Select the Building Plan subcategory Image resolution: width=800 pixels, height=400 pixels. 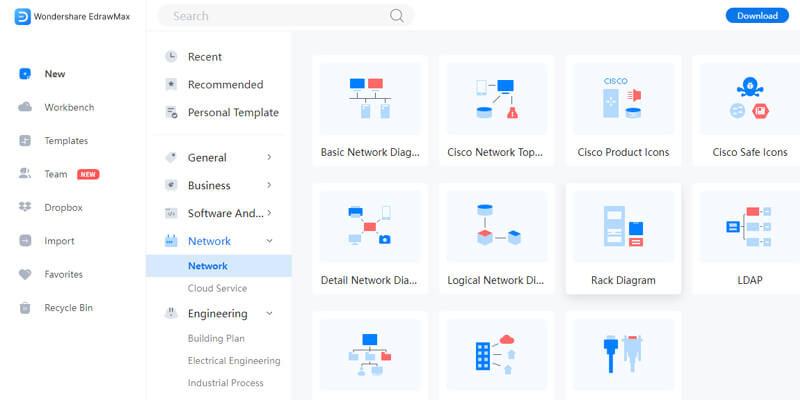[x=216, y=338]
